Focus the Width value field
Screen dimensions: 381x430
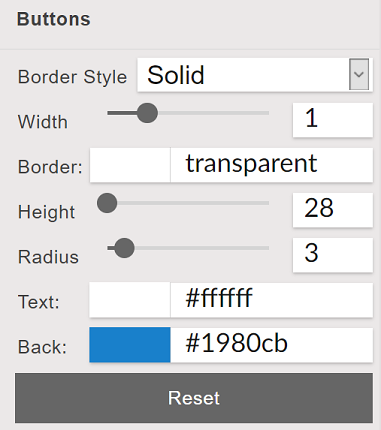pos(333,120)
